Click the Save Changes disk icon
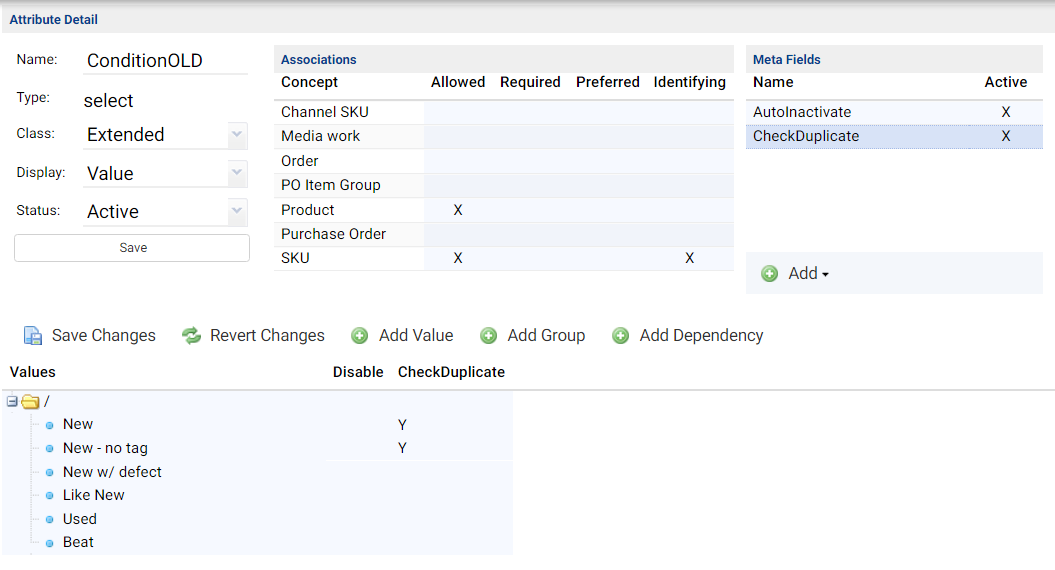Viewport: 1055px width, 570px height. [33, 335]
